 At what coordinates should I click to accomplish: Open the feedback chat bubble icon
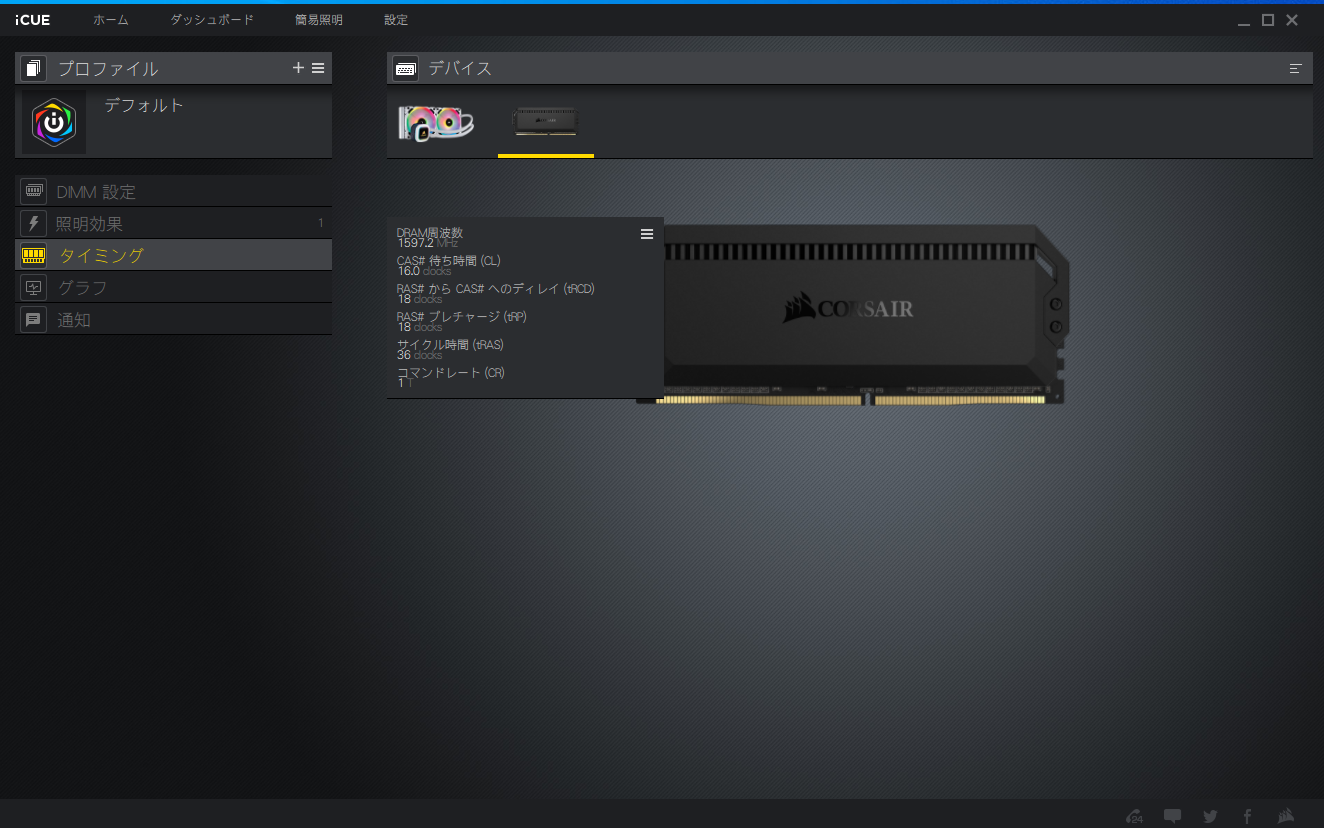[1172, 816]
